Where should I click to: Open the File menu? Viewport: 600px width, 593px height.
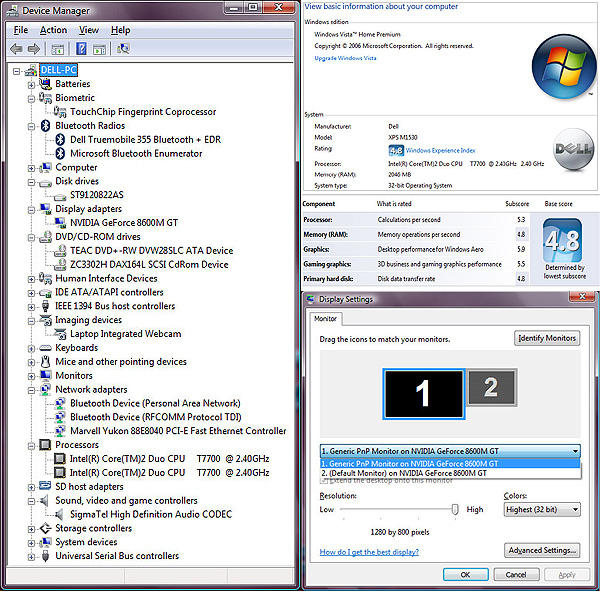pyautogui.click(x=21, y=30)
